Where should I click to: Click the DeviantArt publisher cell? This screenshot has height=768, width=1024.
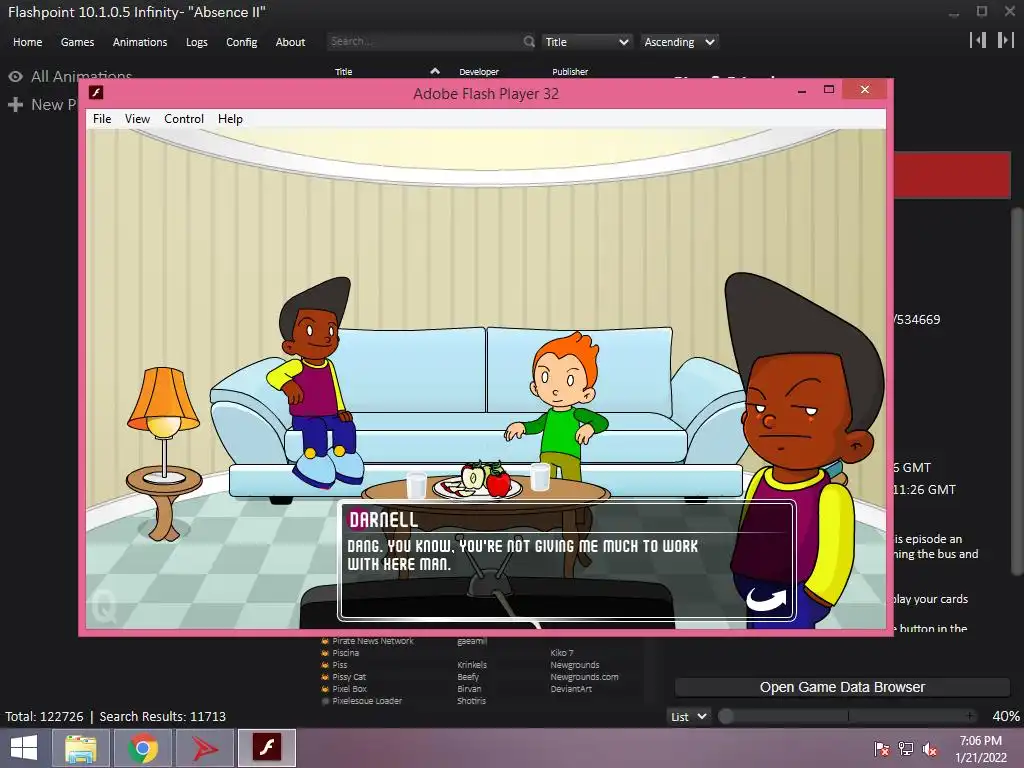571,689
